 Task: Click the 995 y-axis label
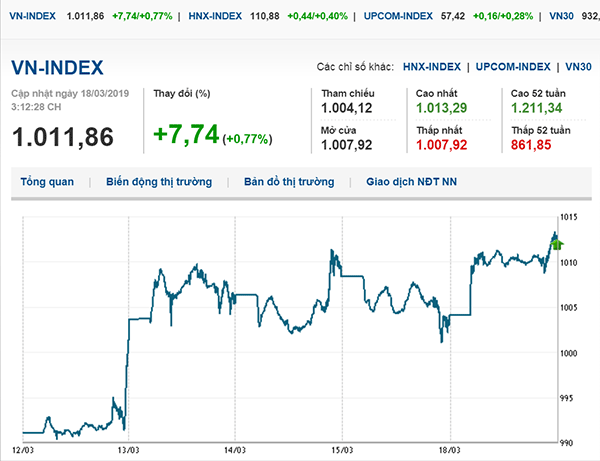coord(566,398)
